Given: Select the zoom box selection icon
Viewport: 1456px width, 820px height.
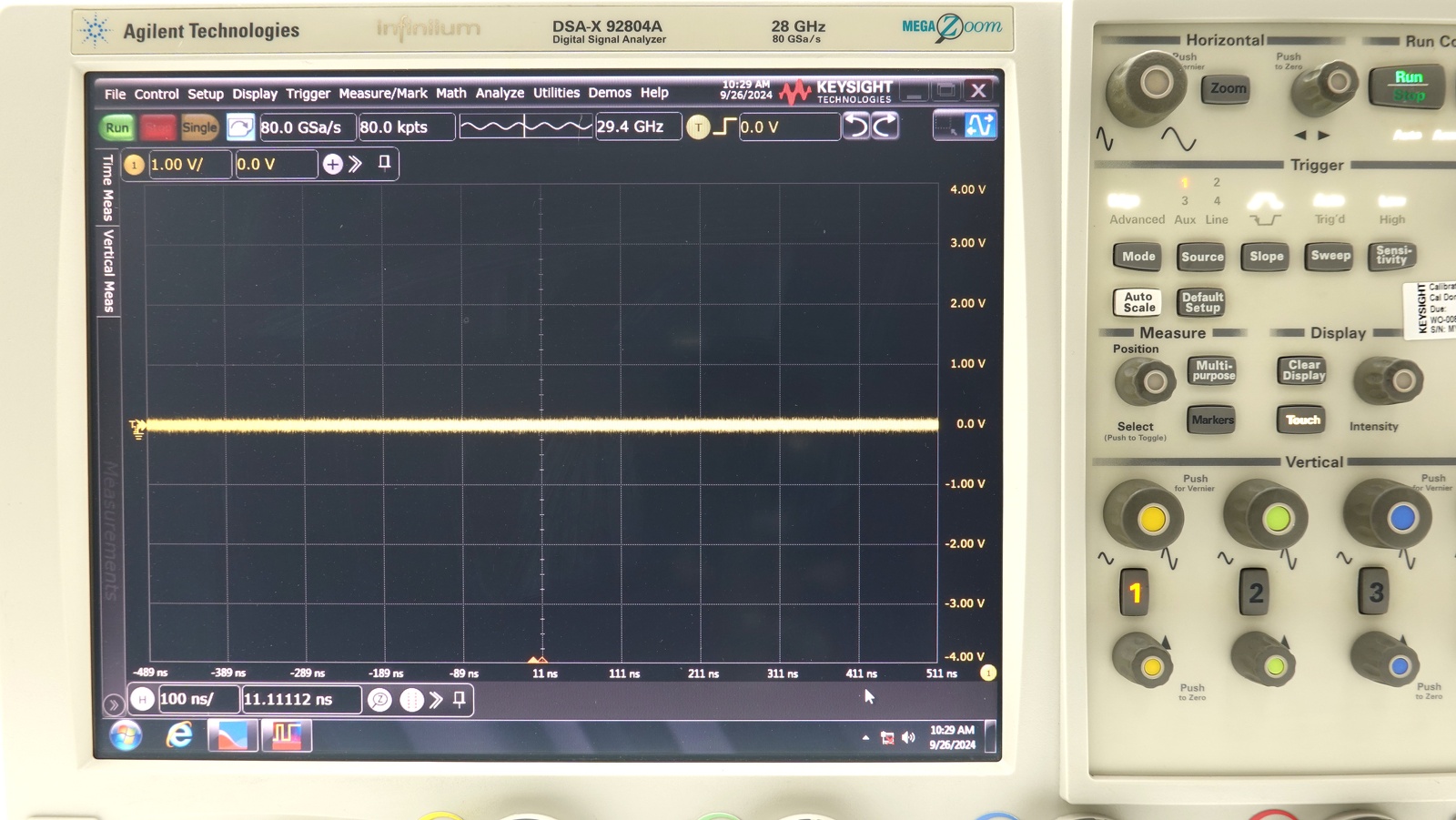Looking at the screenshot, I should pyautogui.click(x=947, y=126).
